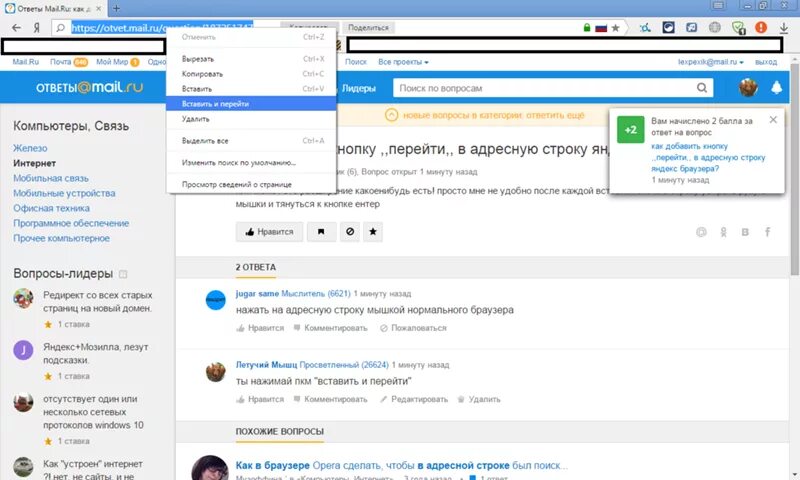Viewport: 800px width, 480px height.
Task: Click refresh icon in новые вопросы banner
Action: click(391, 115)
